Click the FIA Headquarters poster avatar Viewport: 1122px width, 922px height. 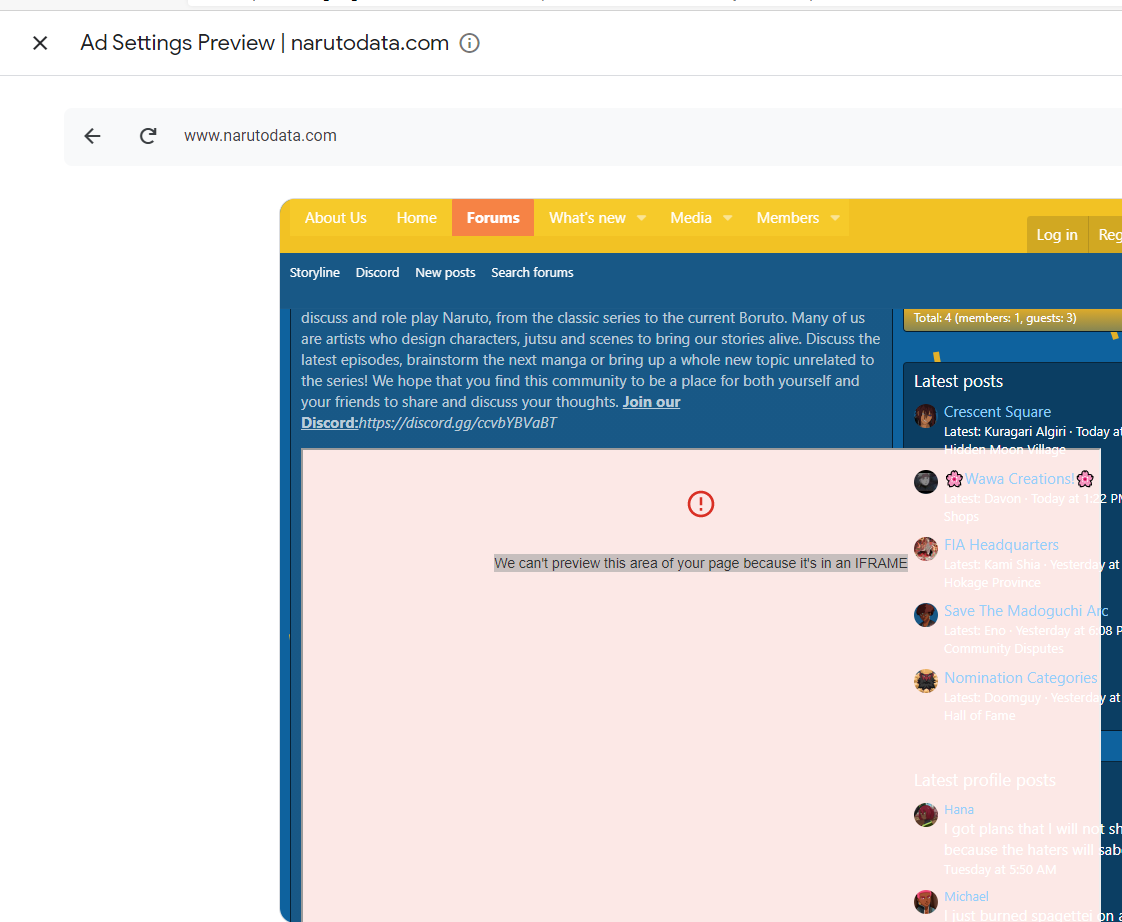[x=925, y=549]
